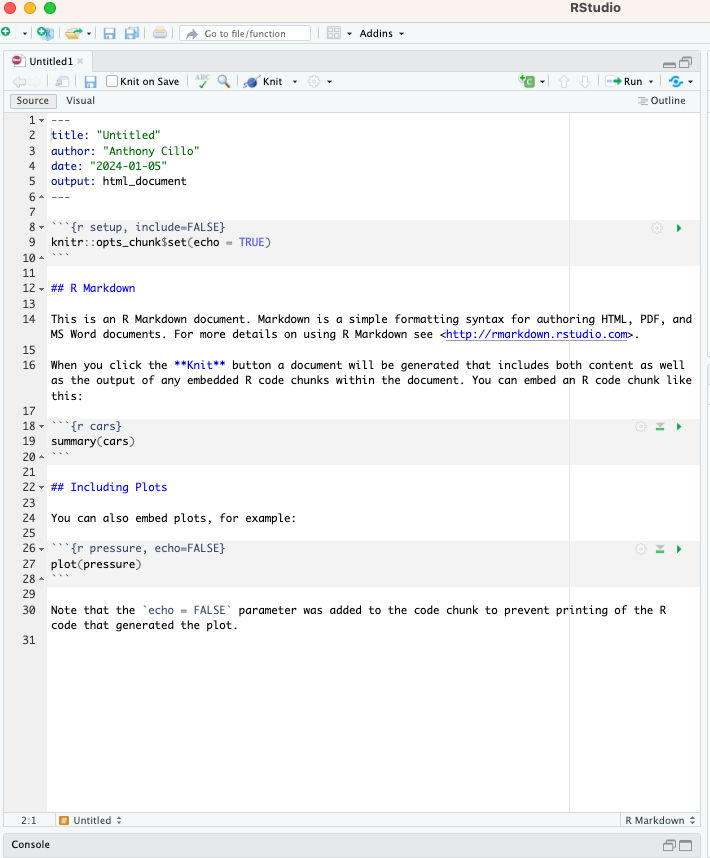This screenshot has width=710, height=858.
Task: Select the Console tab
Action: pos(31,844)
